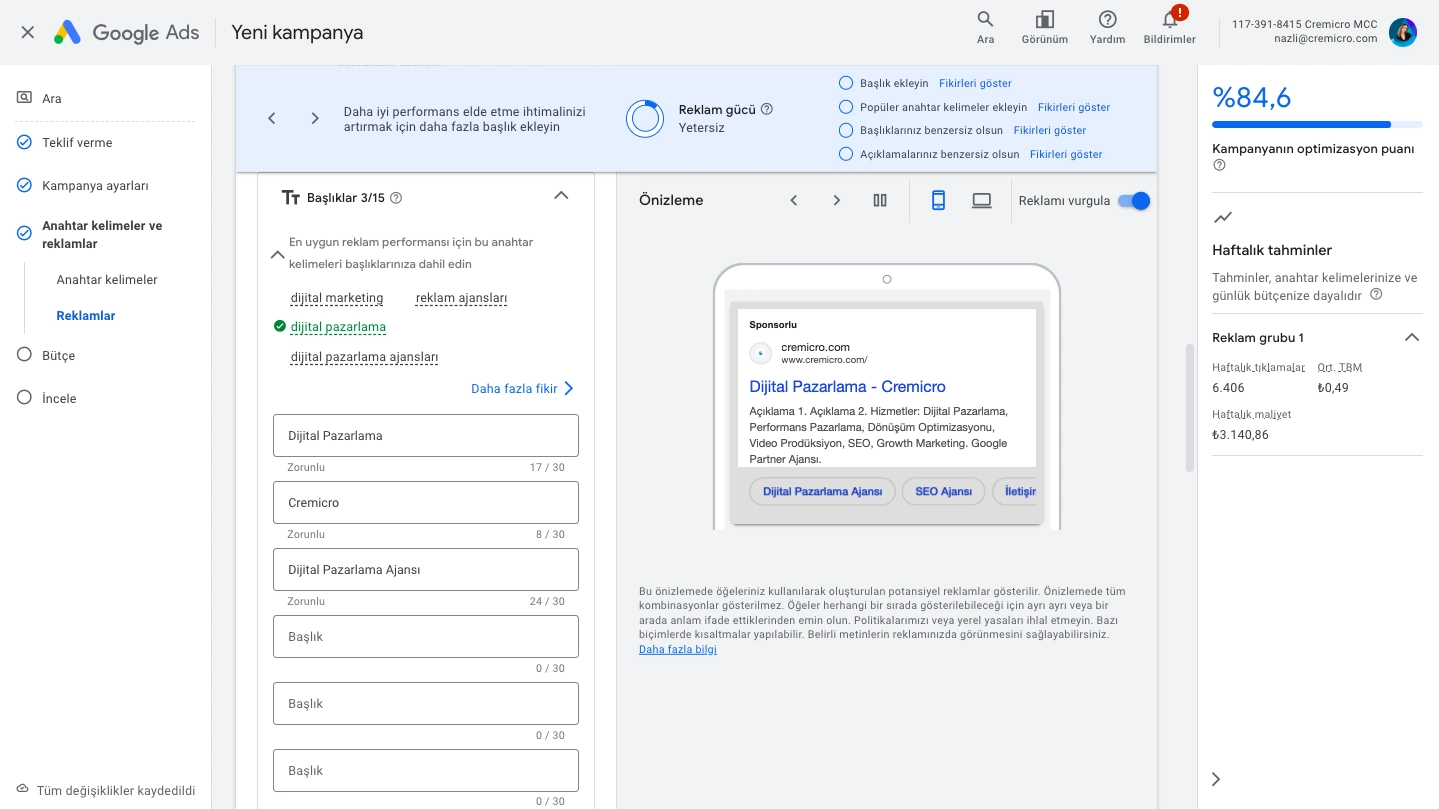Viewport: 1439px width, 809px height.
Task: Open the Görünüm view menu
Action: [1045, 27]
